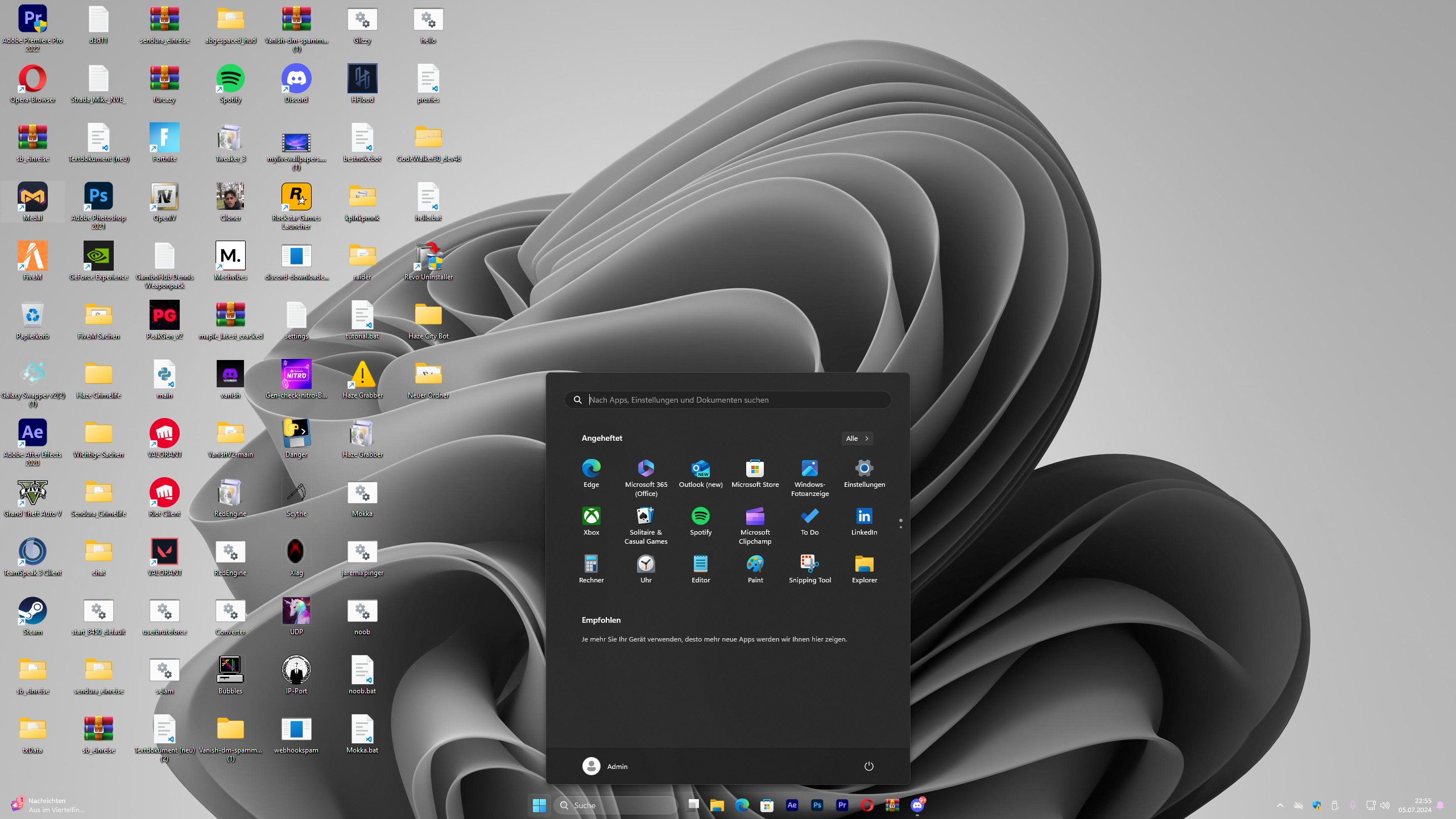Launch Editor from the Start menu
Image resolution: width=1456 pixels, height=819 pixels.
pyautogui.click(x=701, y=569)
